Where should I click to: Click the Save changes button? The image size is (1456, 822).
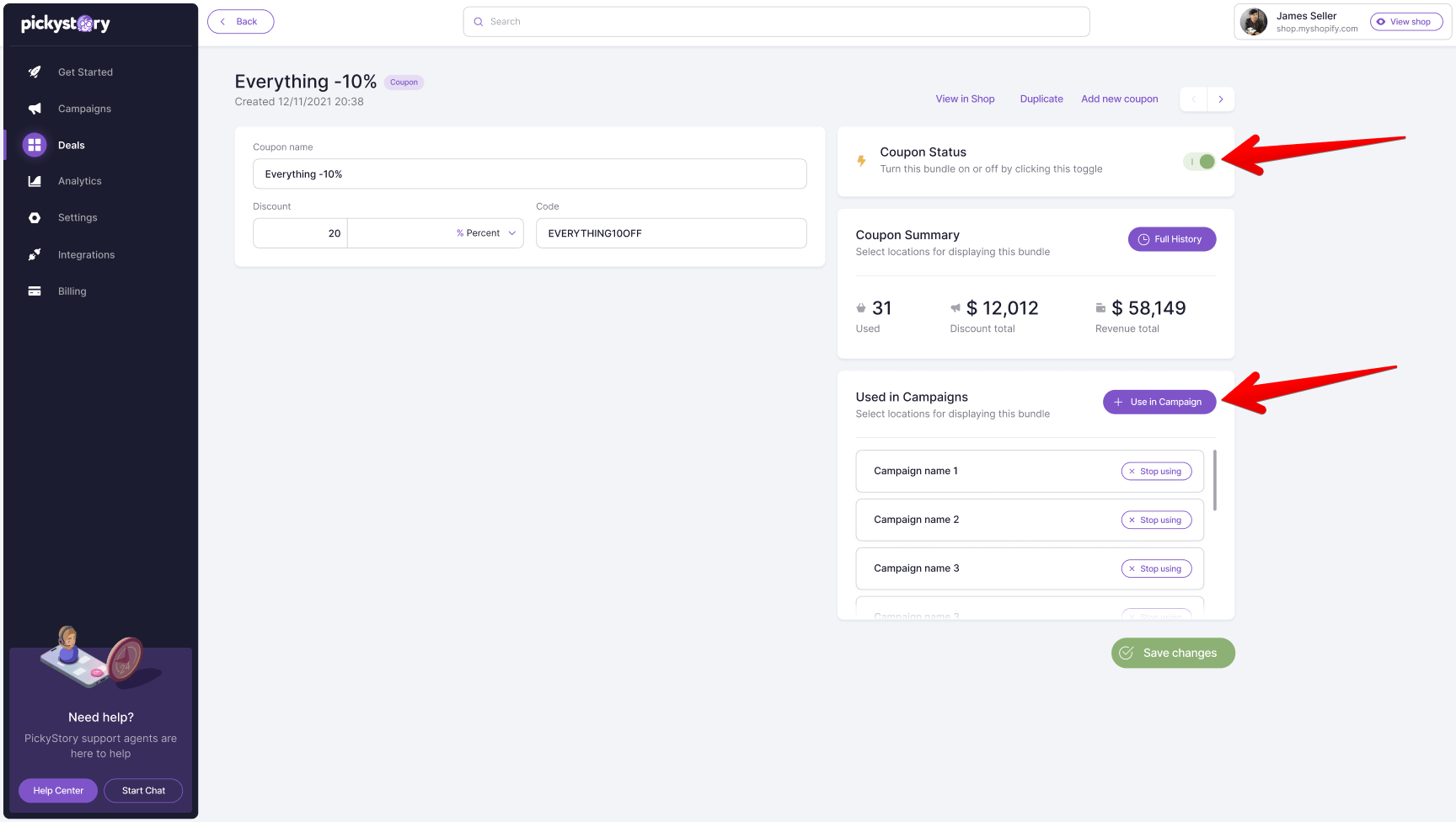tap(1173, 653)
